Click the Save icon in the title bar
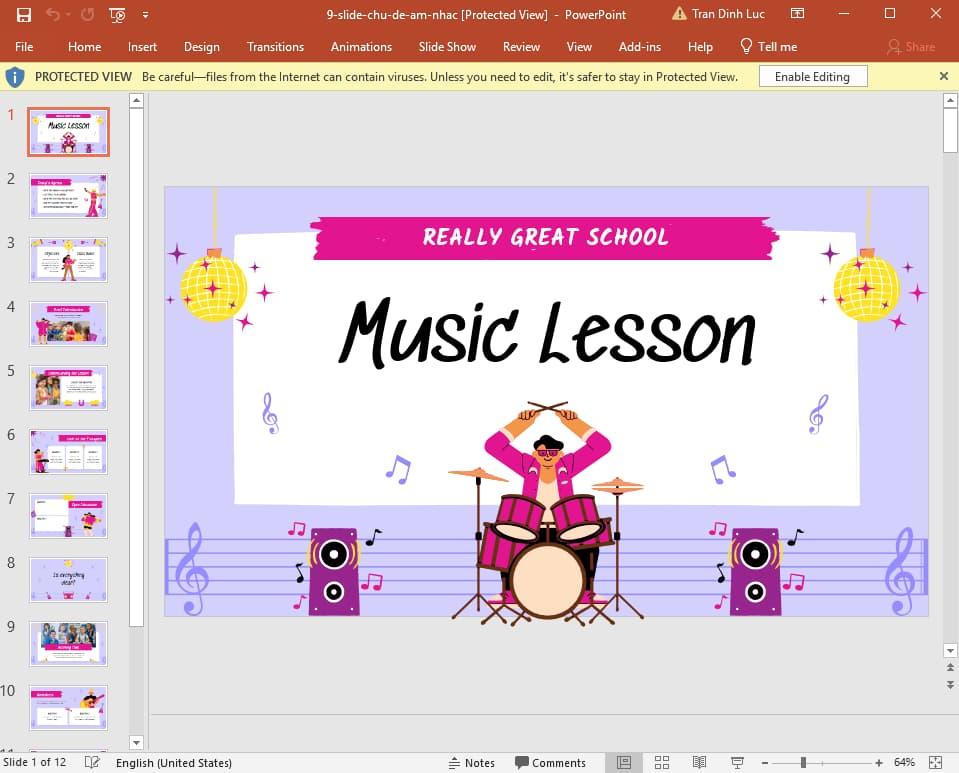 24,15
